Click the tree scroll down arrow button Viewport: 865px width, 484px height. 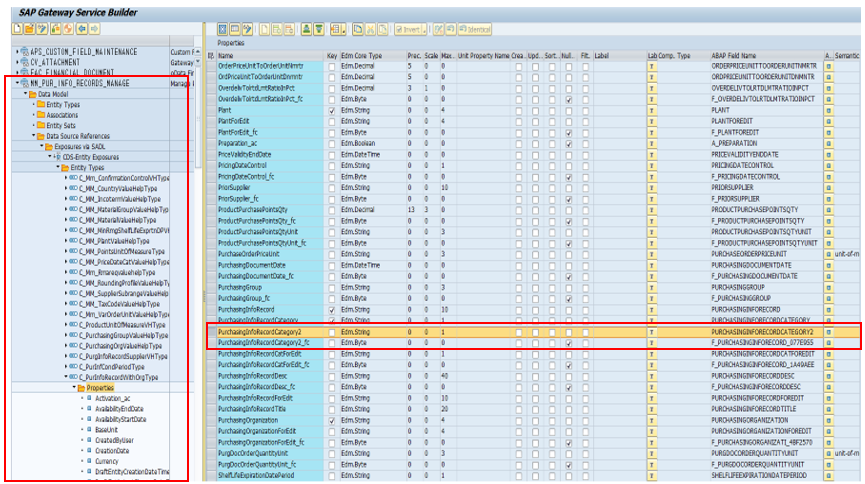[198, 62]
